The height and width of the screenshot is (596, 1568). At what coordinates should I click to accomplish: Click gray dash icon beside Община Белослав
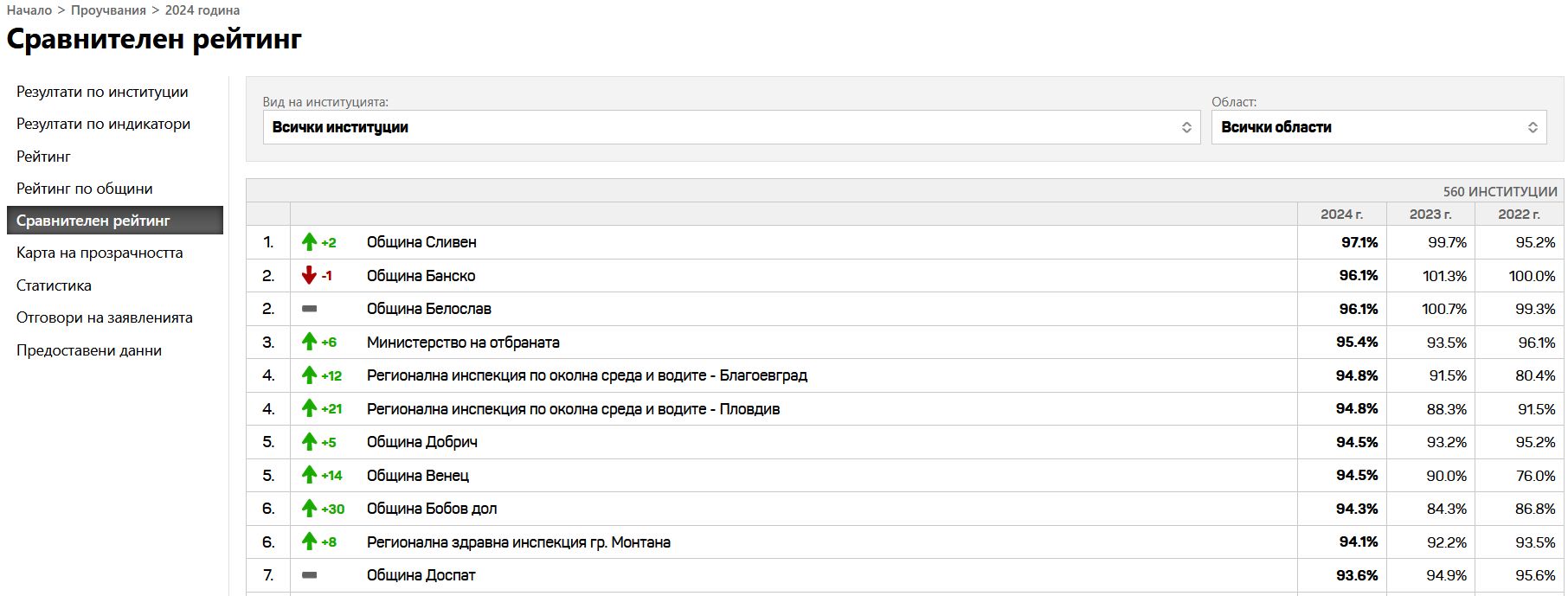click(x=309, y=309)
